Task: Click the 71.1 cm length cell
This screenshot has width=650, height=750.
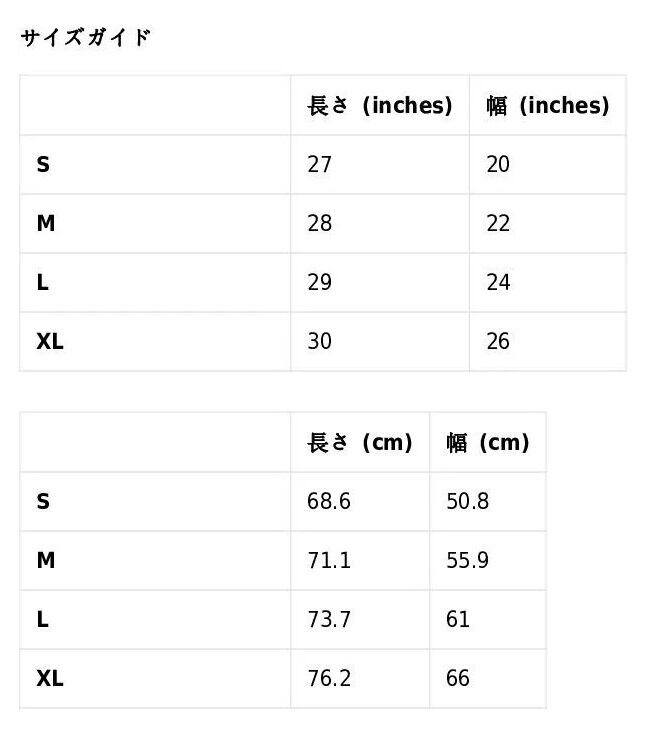Action: 328,561
